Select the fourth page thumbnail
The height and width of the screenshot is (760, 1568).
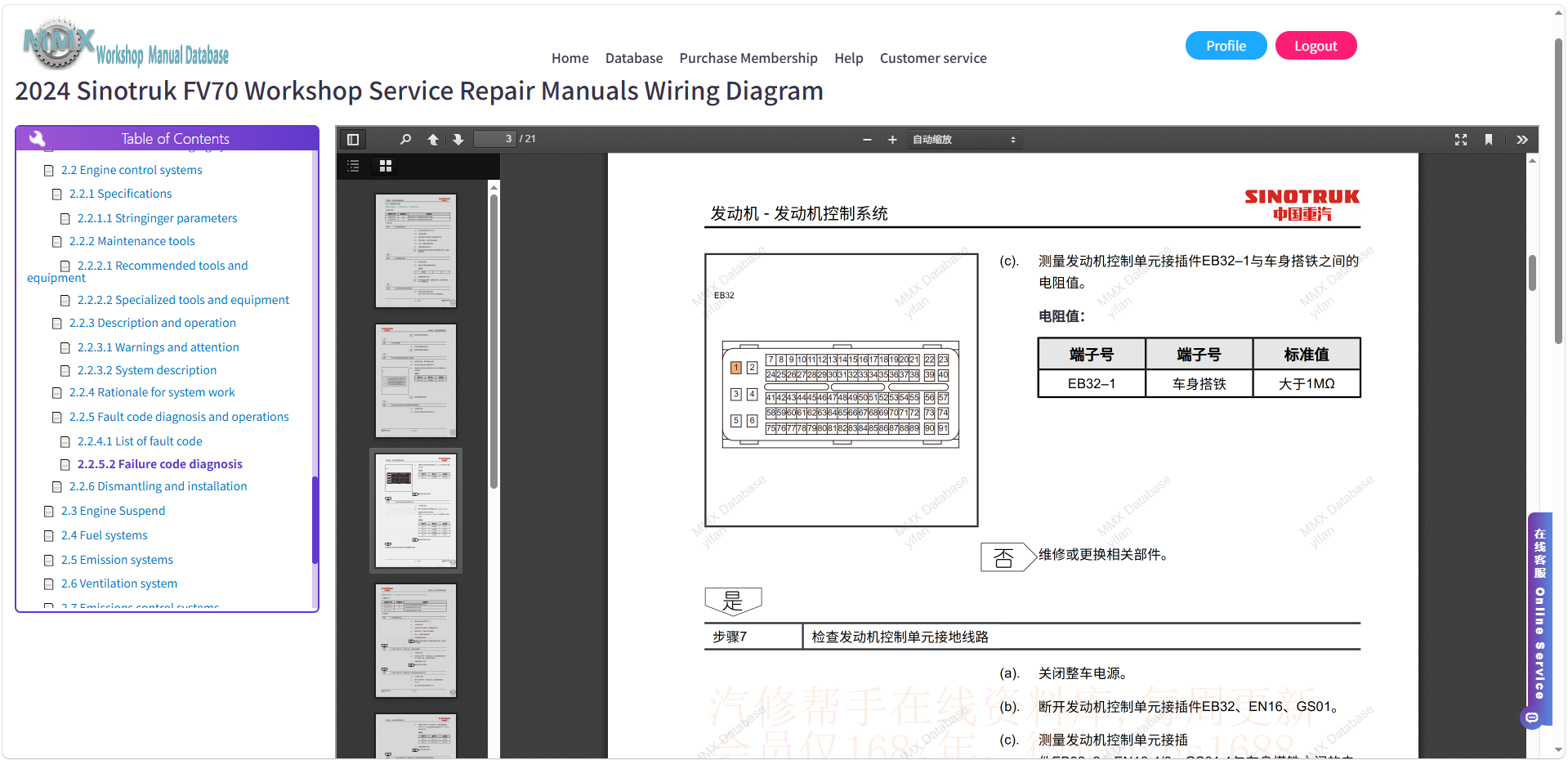(416, 641)
